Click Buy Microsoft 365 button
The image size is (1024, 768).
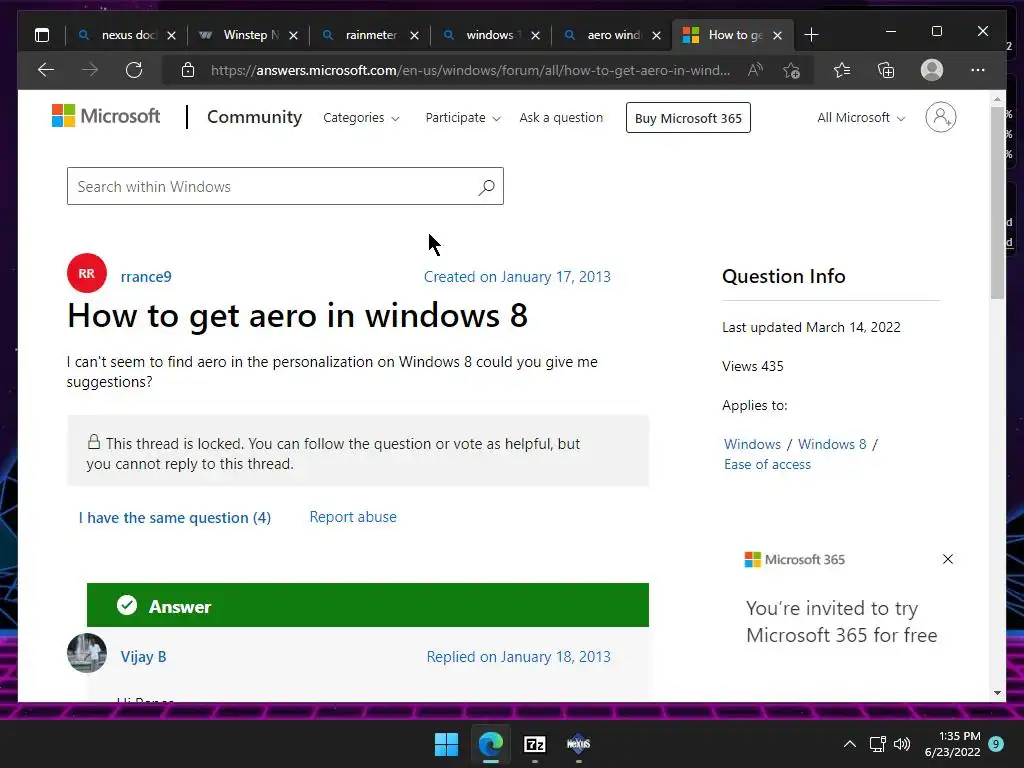click(x=688, y=118)
